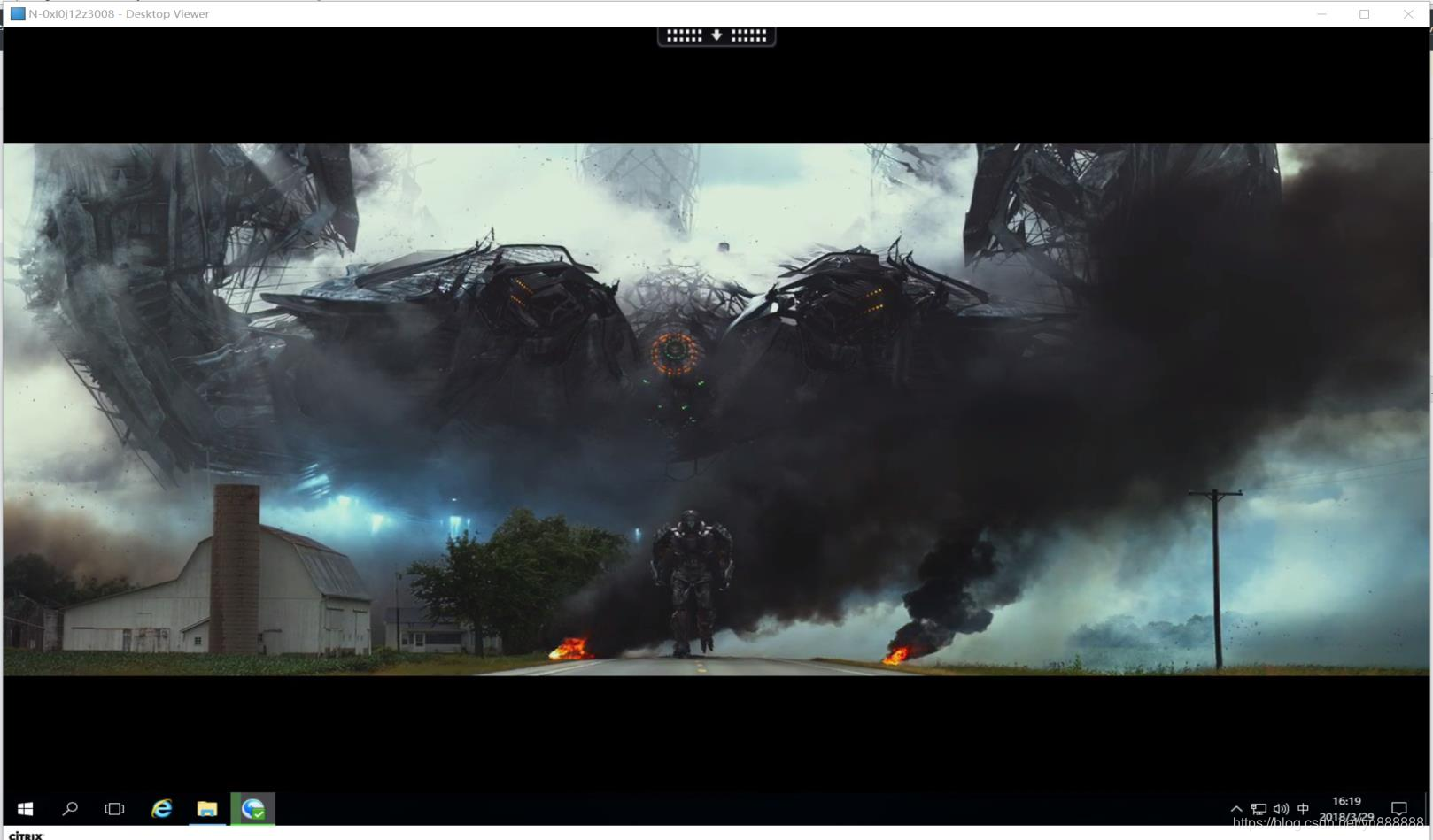
Task: Expand the Citrix Desktop Viewer toolbar handle
Action: 716,35
